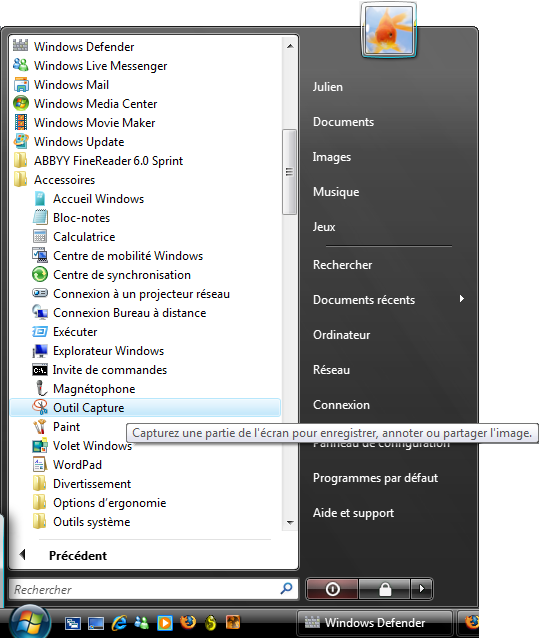The width and height of the screenshot is (540, 638).
Task: Click the lock button with padlock icon
Action: click(385, 589)
